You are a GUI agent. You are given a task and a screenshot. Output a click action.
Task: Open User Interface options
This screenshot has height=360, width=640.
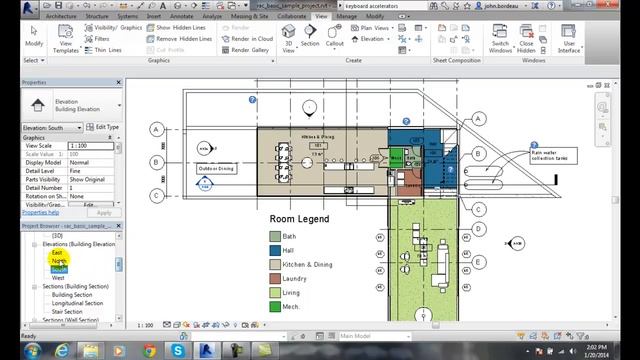click(569, 39)
